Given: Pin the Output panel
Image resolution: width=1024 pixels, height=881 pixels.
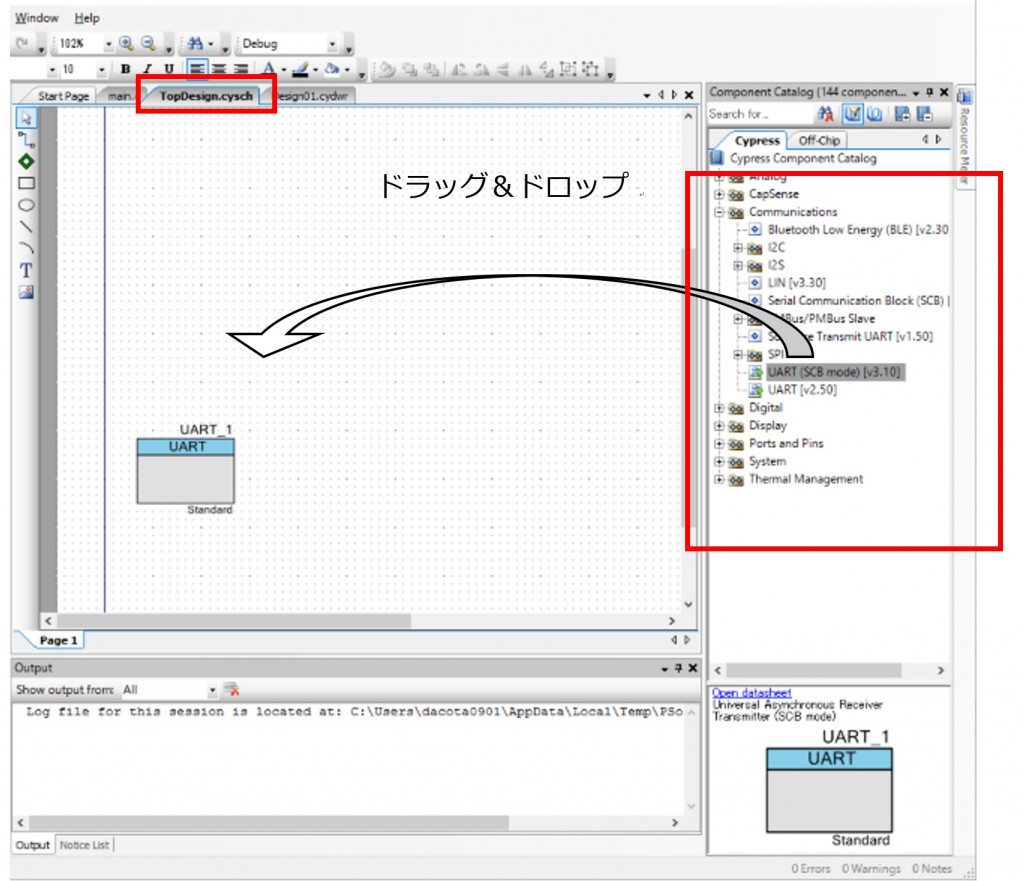Looking at the screenshot, I should coord(679,668).
